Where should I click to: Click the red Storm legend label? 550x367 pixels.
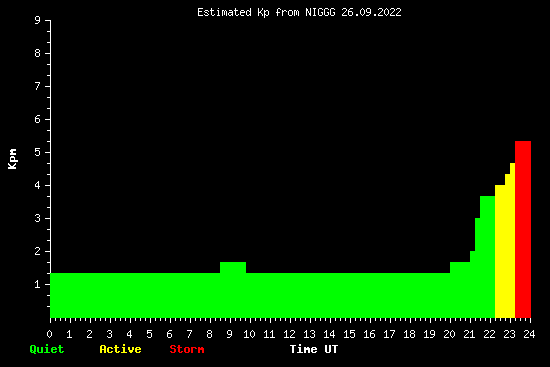tap(187, 349)
